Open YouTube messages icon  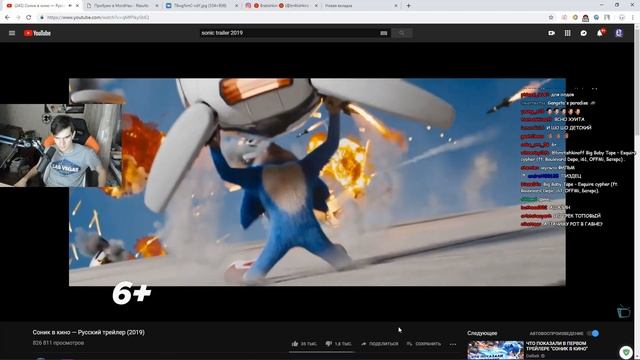coord(584,33)
